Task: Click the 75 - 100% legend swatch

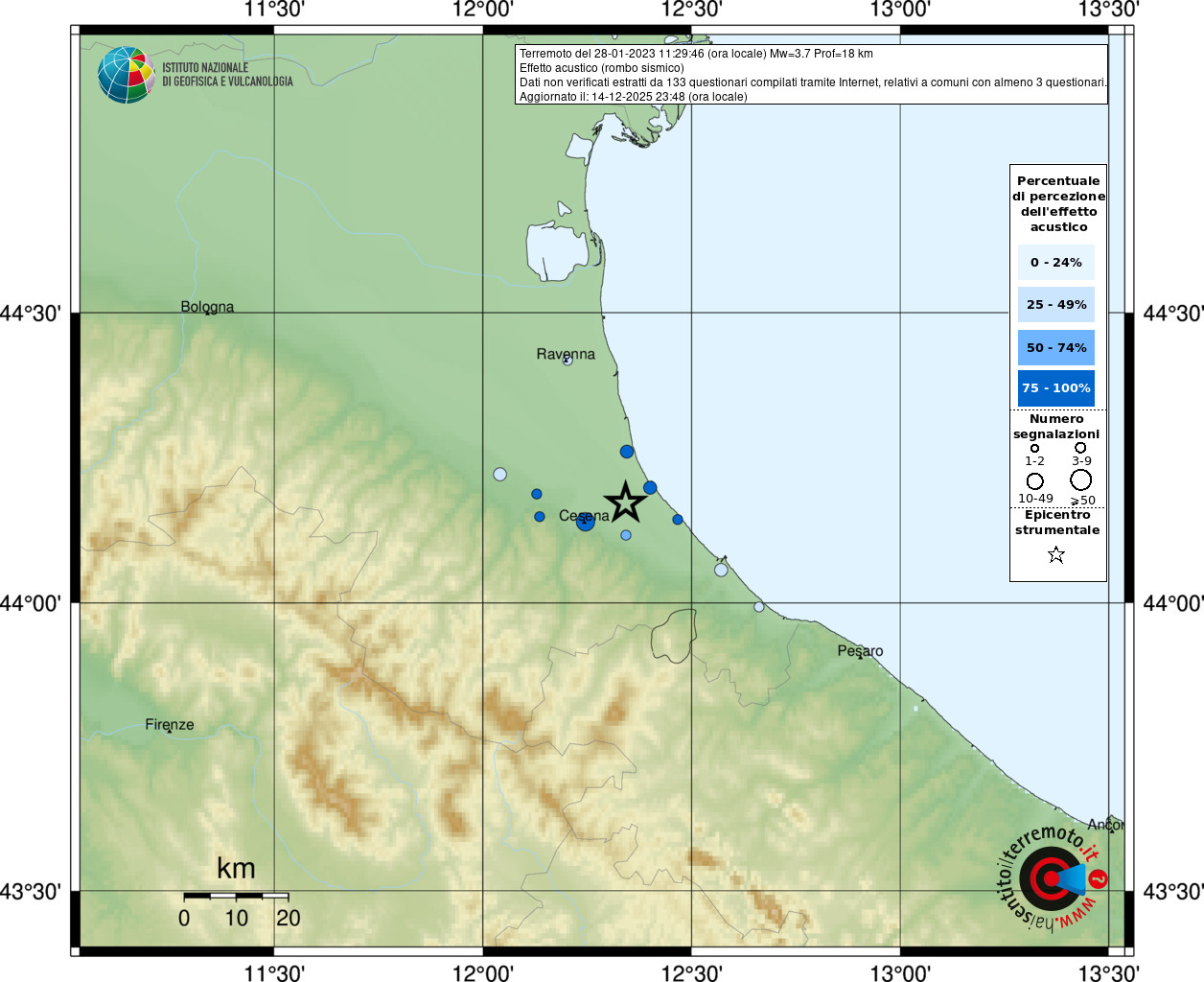Action: (1056, 388)
